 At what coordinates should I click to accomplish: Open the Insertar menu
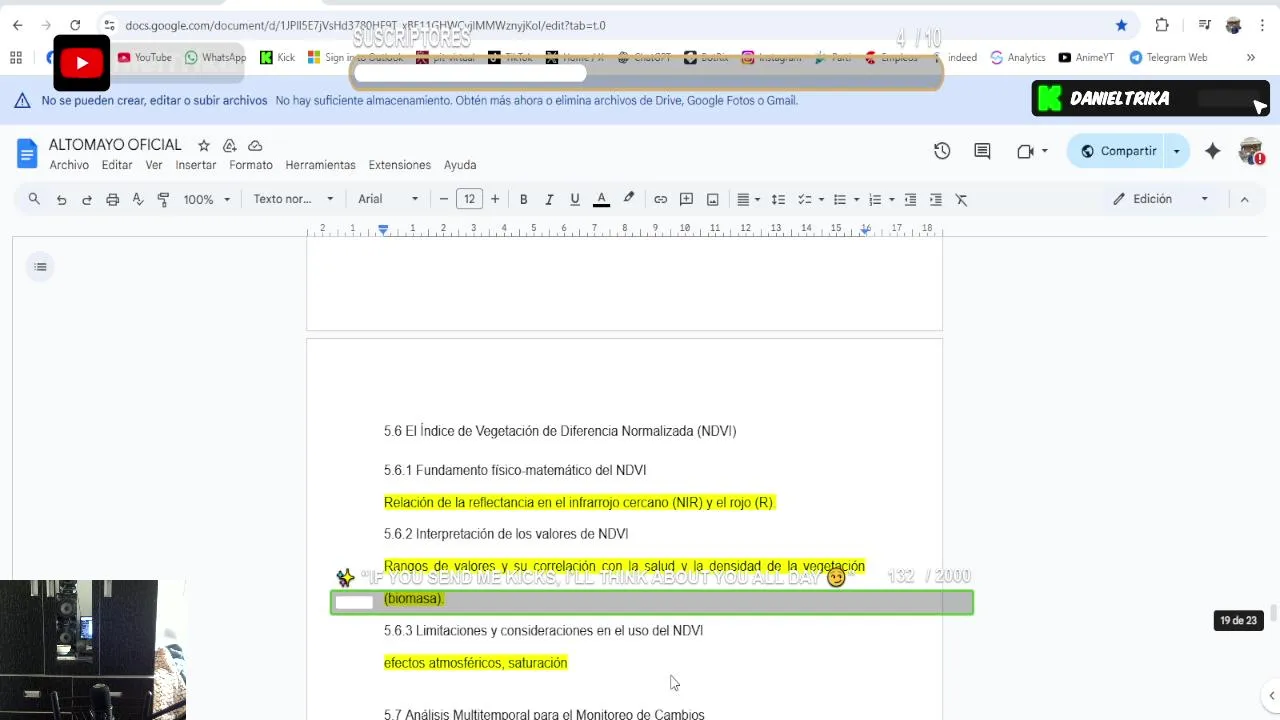(196, 165)
